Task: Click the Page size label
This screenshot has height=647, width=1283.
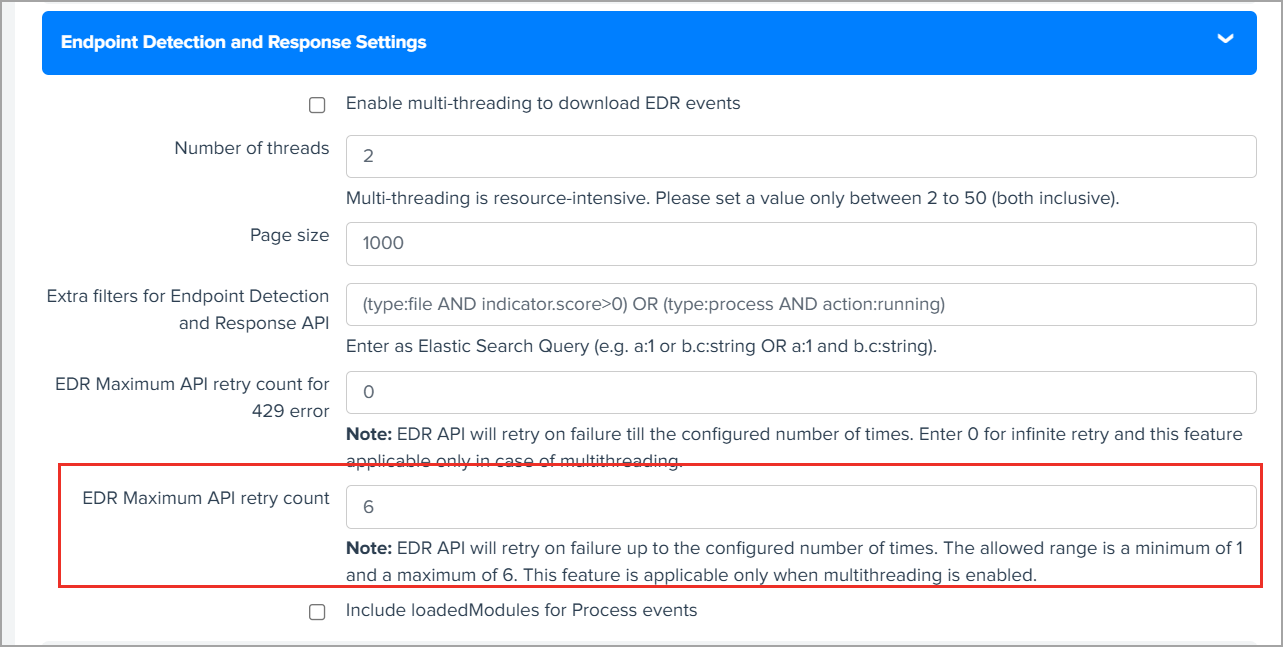Action: pos(290,235)
